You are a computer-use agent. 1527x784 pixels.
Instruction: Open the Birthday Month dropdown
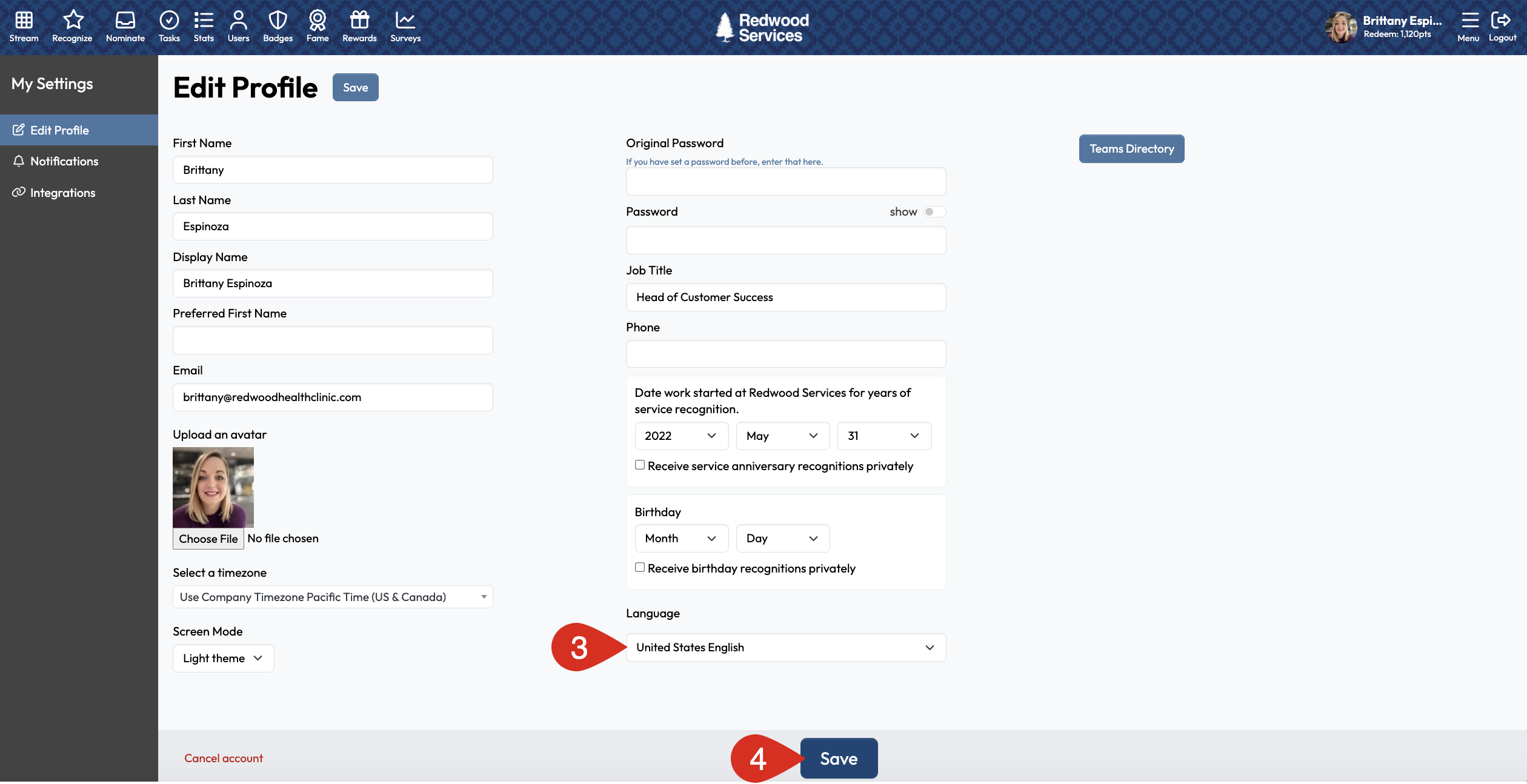click(681, 538)
